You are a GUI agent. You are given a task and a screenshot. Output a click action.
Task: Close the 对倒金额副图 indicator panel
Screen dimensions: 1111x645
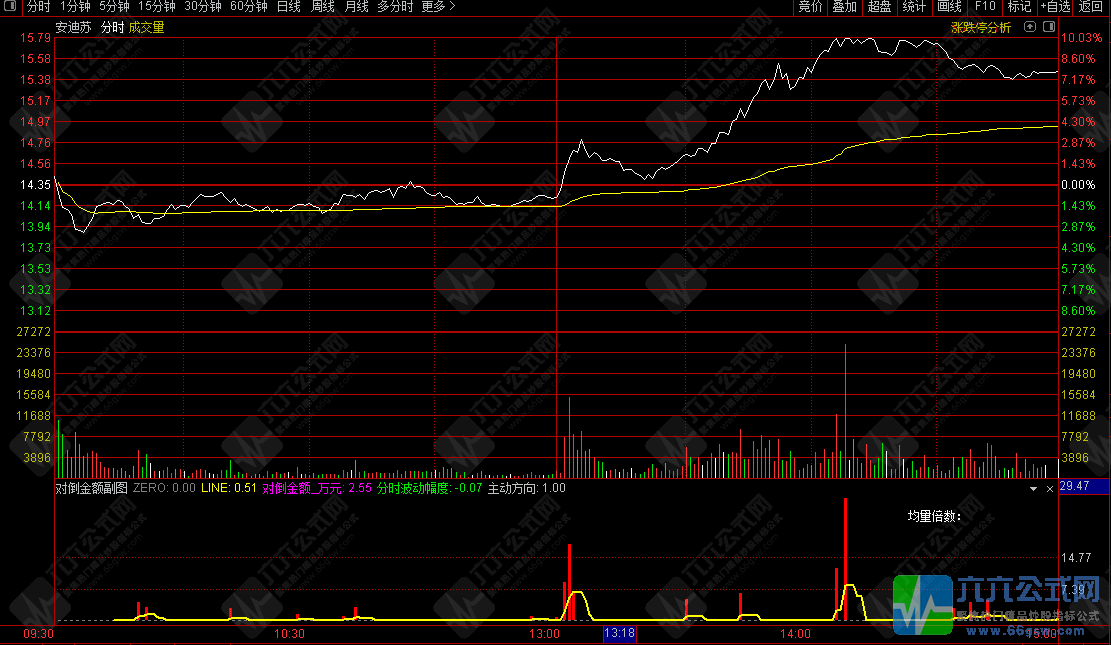(x=1049, y=489)
